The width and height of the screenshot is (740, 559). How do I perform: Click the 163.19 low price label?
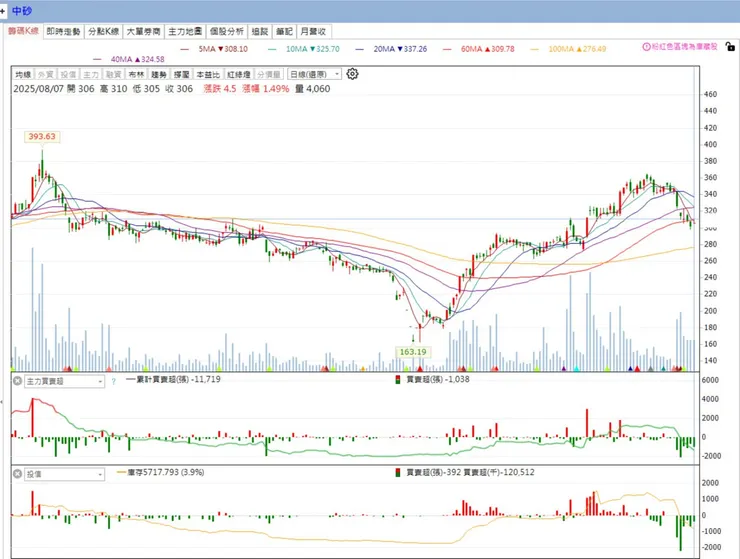pyautogui.click(x=413, y=352)
